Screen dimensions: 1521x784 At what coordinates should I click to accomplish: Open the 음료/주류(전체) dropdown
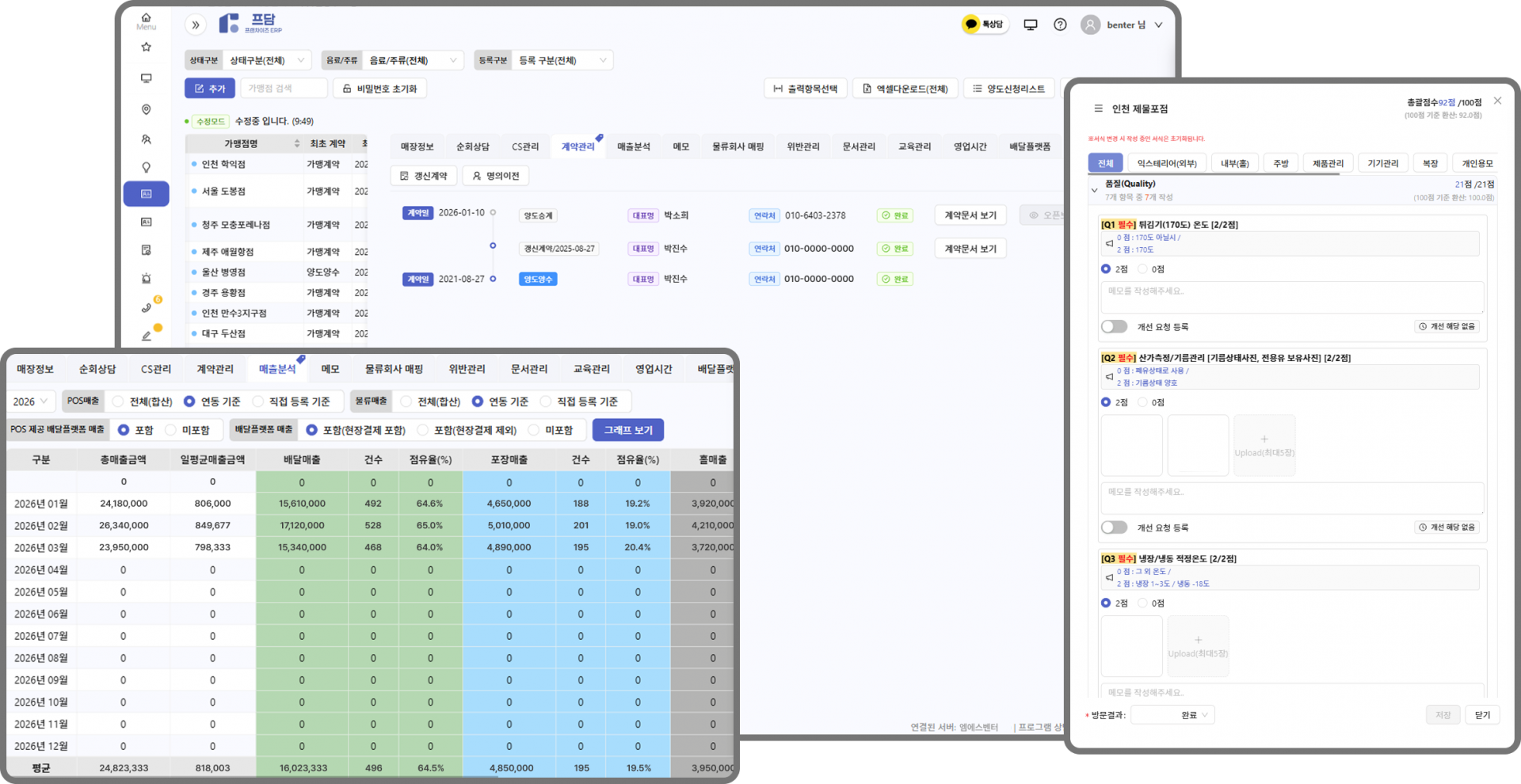coord(414,60)
